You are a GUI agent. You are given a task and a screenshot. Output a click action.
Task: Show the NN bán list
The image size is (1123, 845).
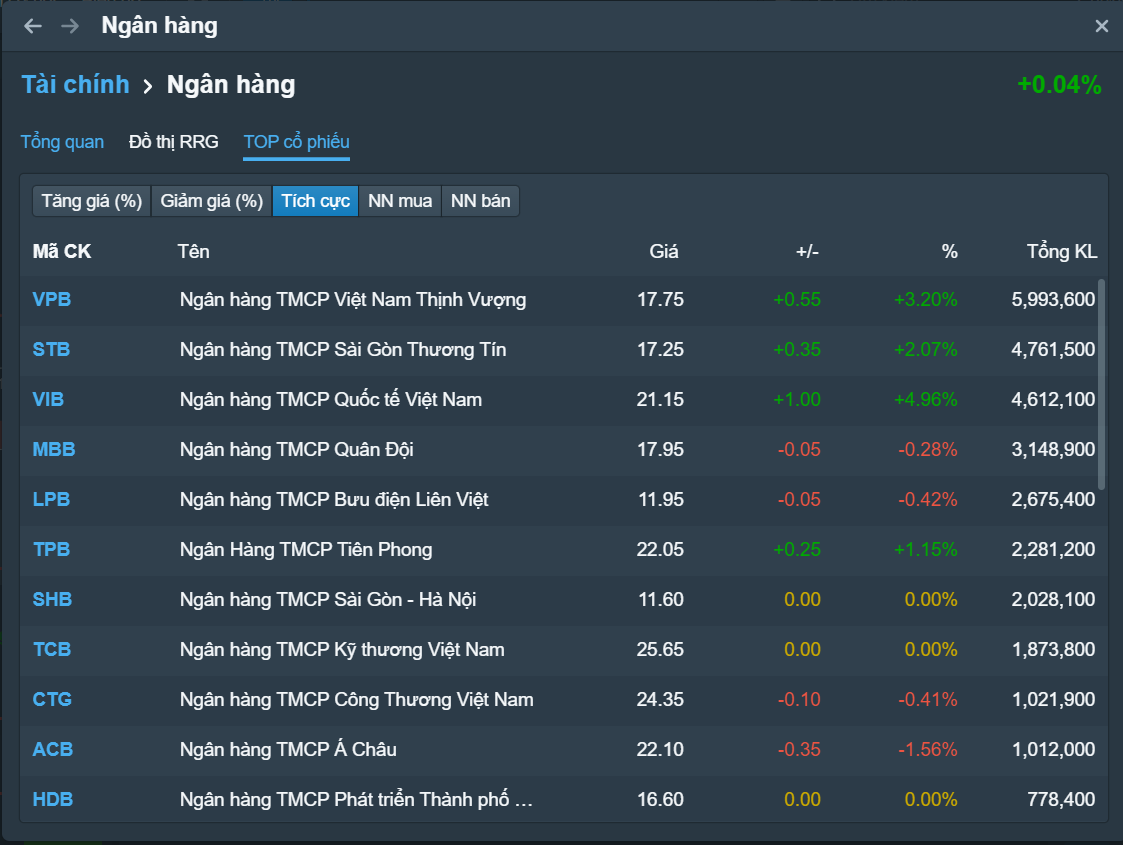[481, 201]
